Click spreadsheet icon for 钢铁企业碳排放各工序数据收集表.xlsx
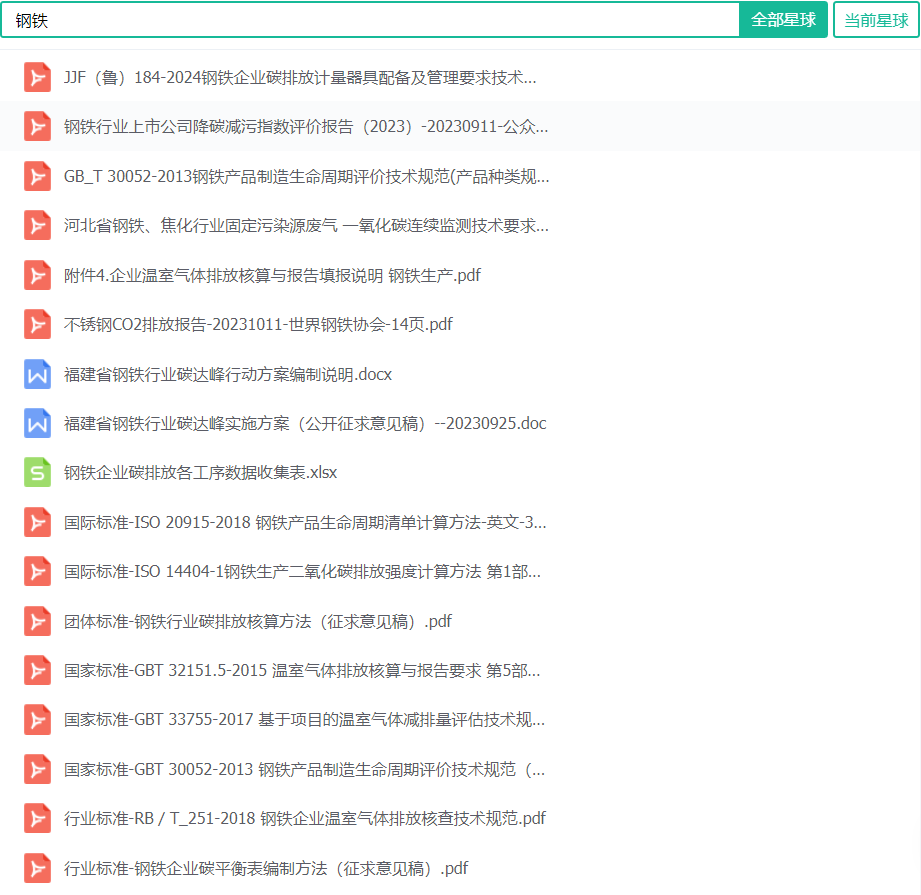This screenshot has height=895, width=921. click(x=37, y=473)
